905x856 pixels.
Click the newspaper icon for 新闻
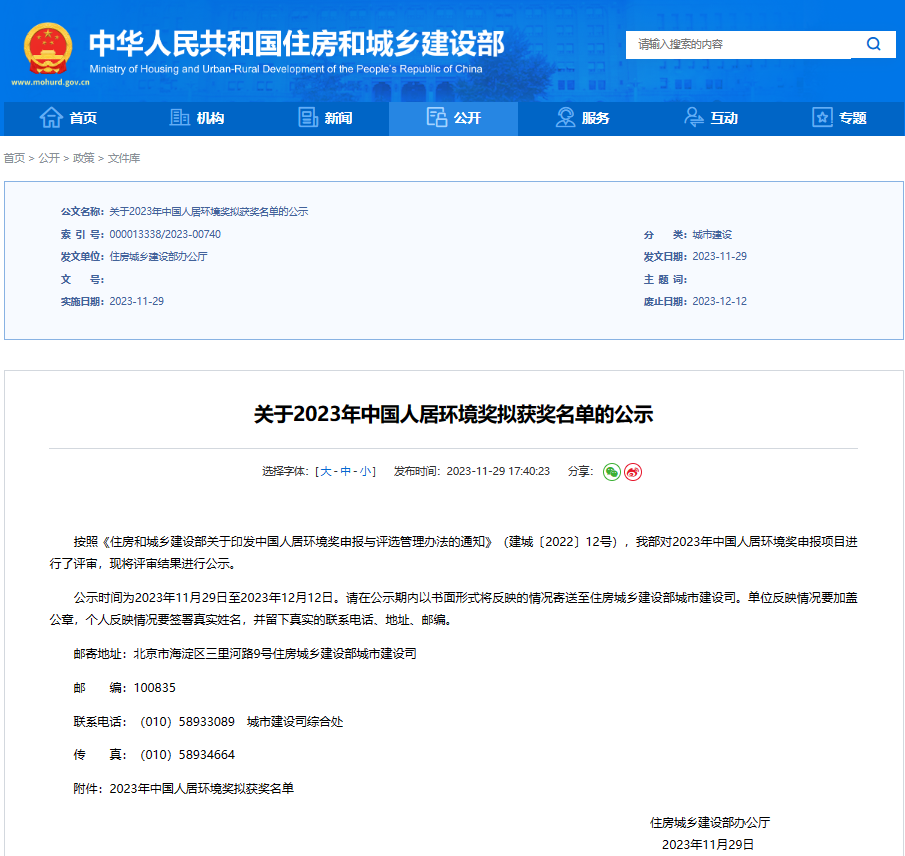click(x=308, y=118)
